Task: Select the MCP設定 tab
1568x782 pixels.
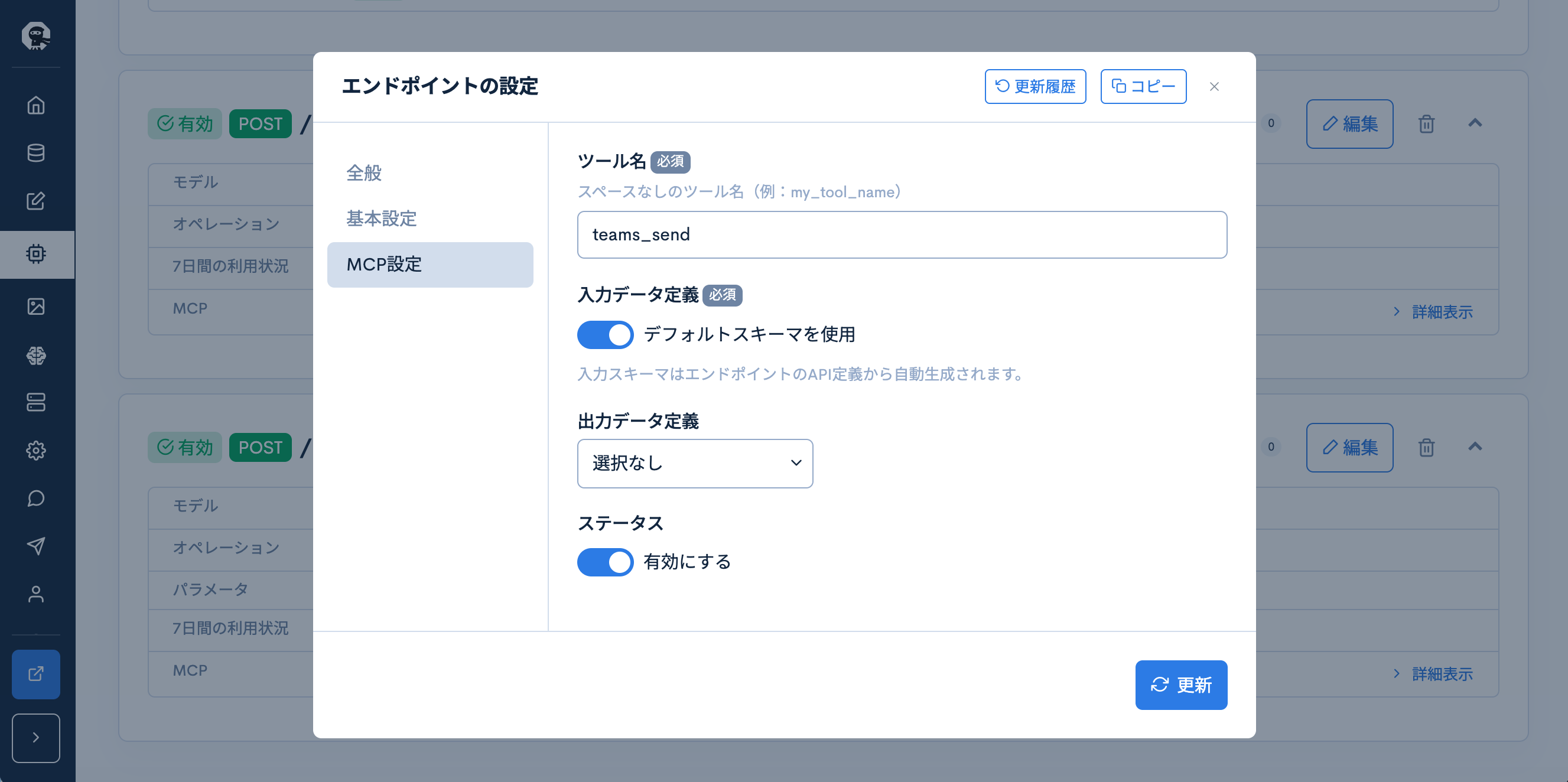Action: [430, 265]
